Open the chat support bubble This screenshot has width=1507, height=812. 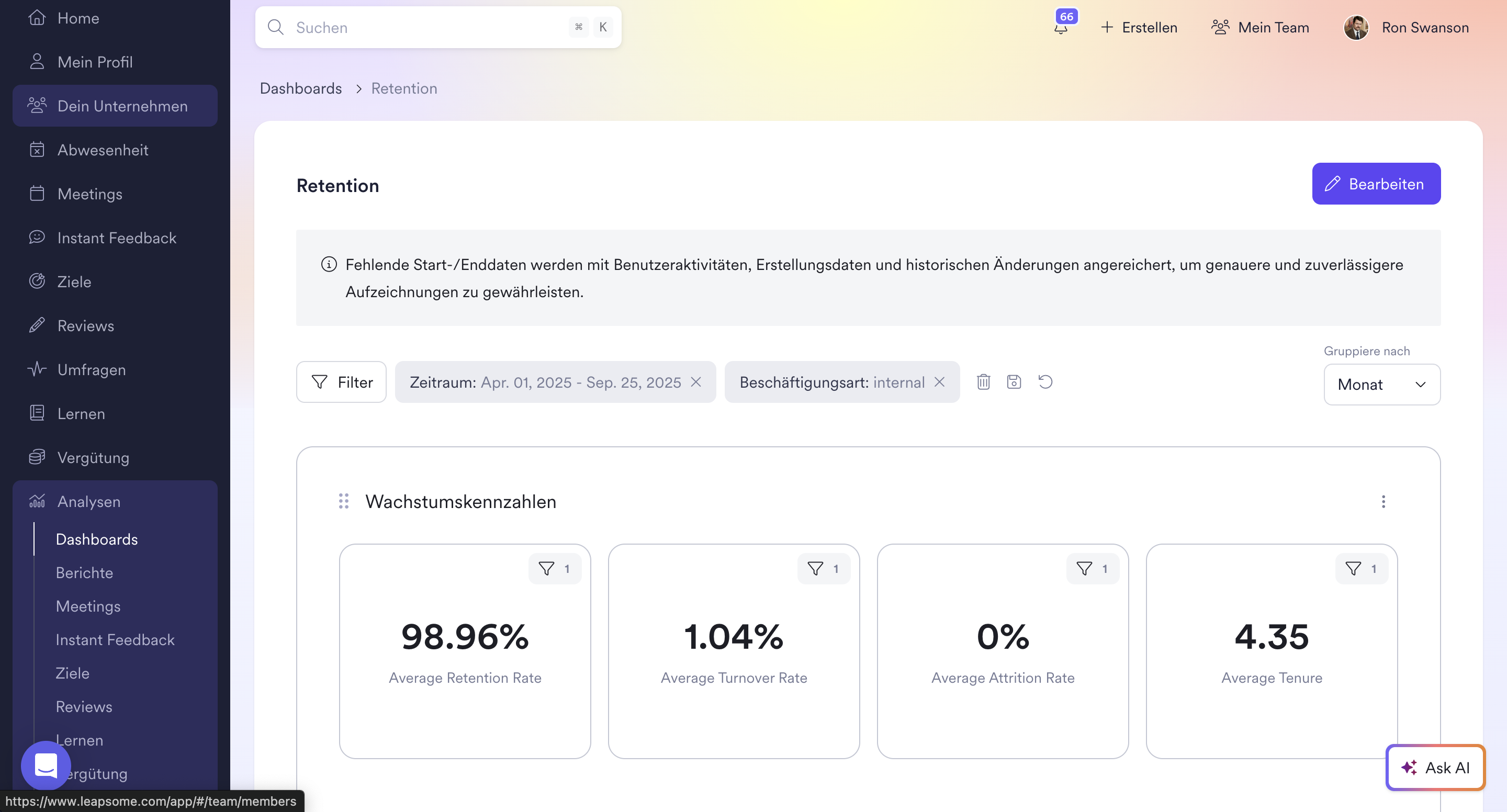46,764
